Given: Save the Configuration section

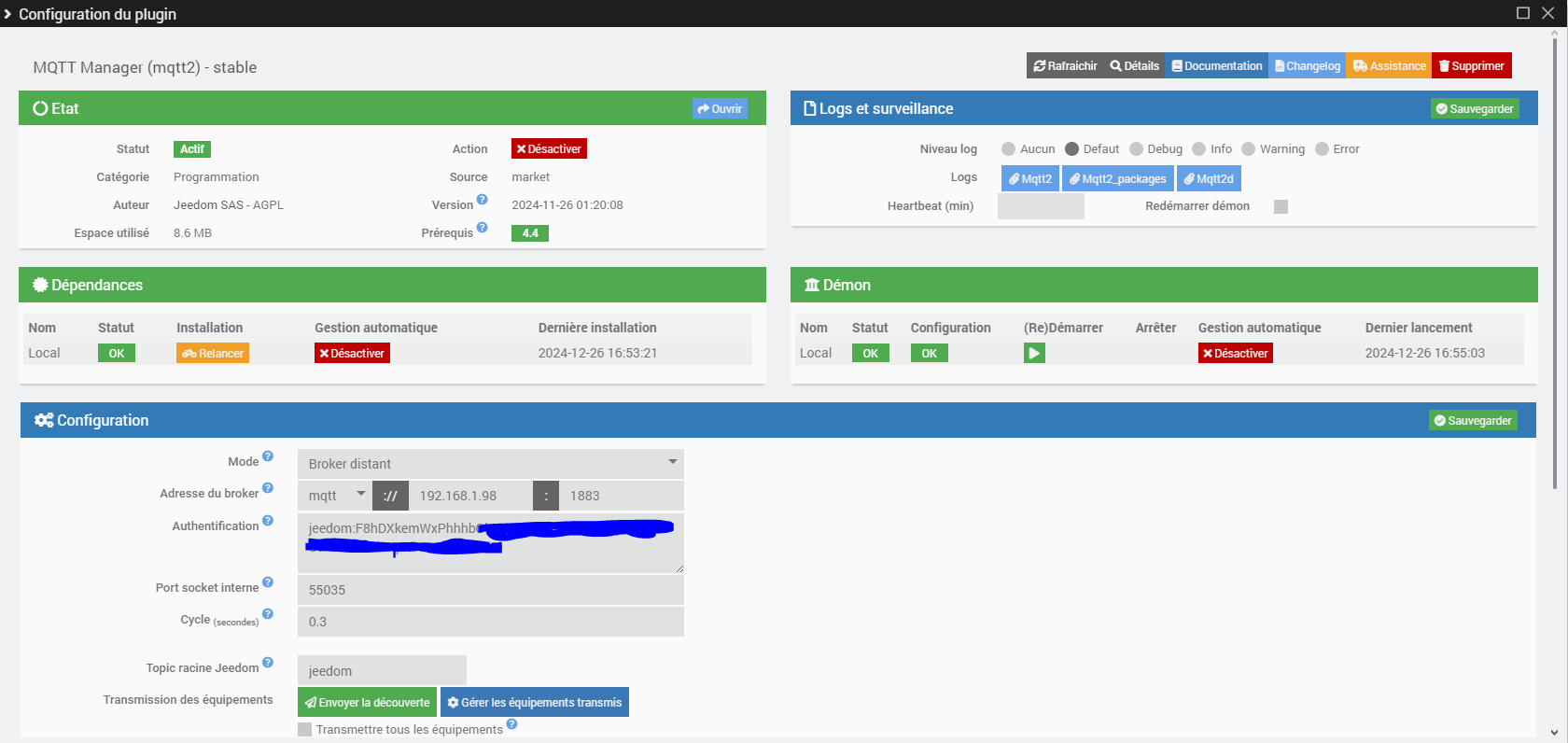Looking at the screenshot, I should pyautogui.click(x=1473, y=421).
